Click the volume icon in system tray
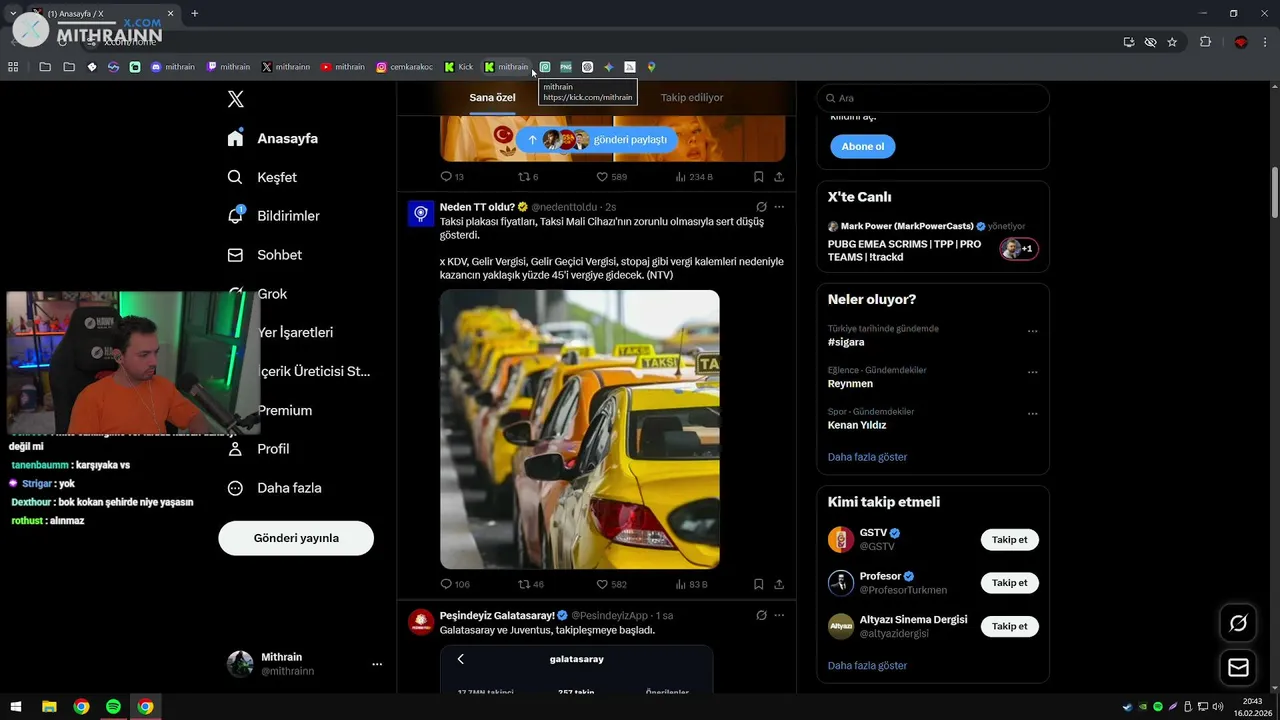 coord(1217,707)
